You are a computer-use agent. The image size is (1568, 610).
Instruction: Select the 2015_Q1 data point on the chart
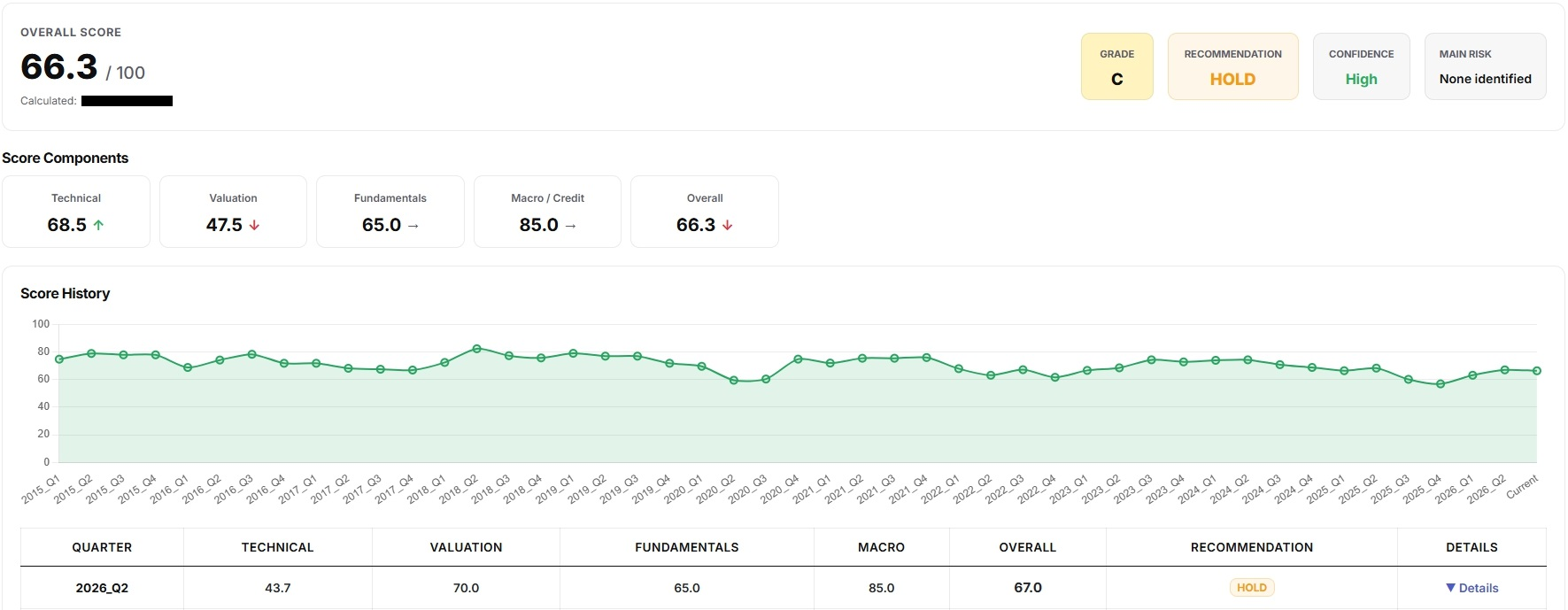tap(59, 359)
